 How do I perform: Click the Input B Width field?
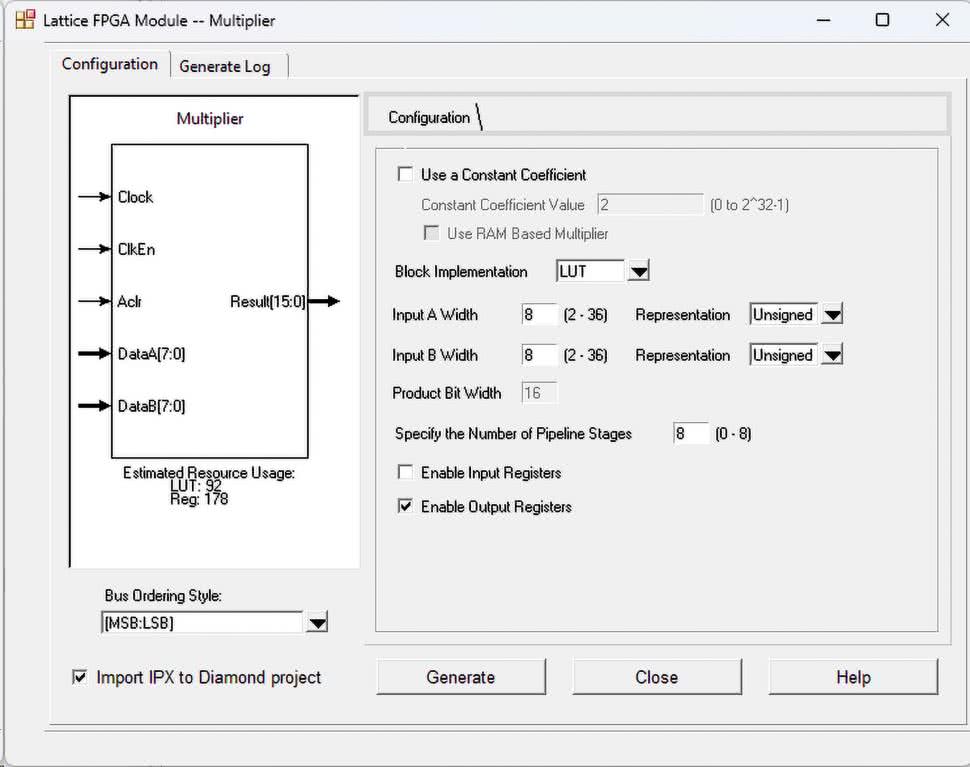539,355
